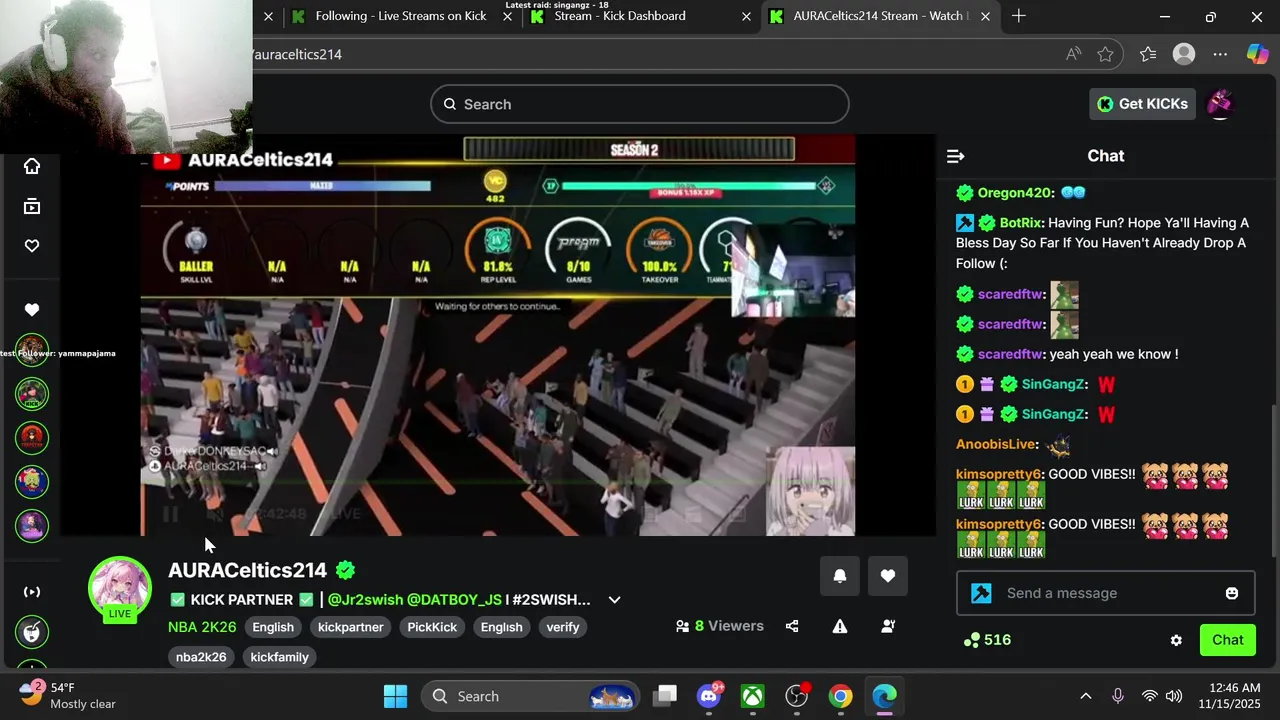Image resolution: width=1280 pixels, height=720 pixels.
Task: Open Edge settings and more menu
Action: click(1220, 54)
